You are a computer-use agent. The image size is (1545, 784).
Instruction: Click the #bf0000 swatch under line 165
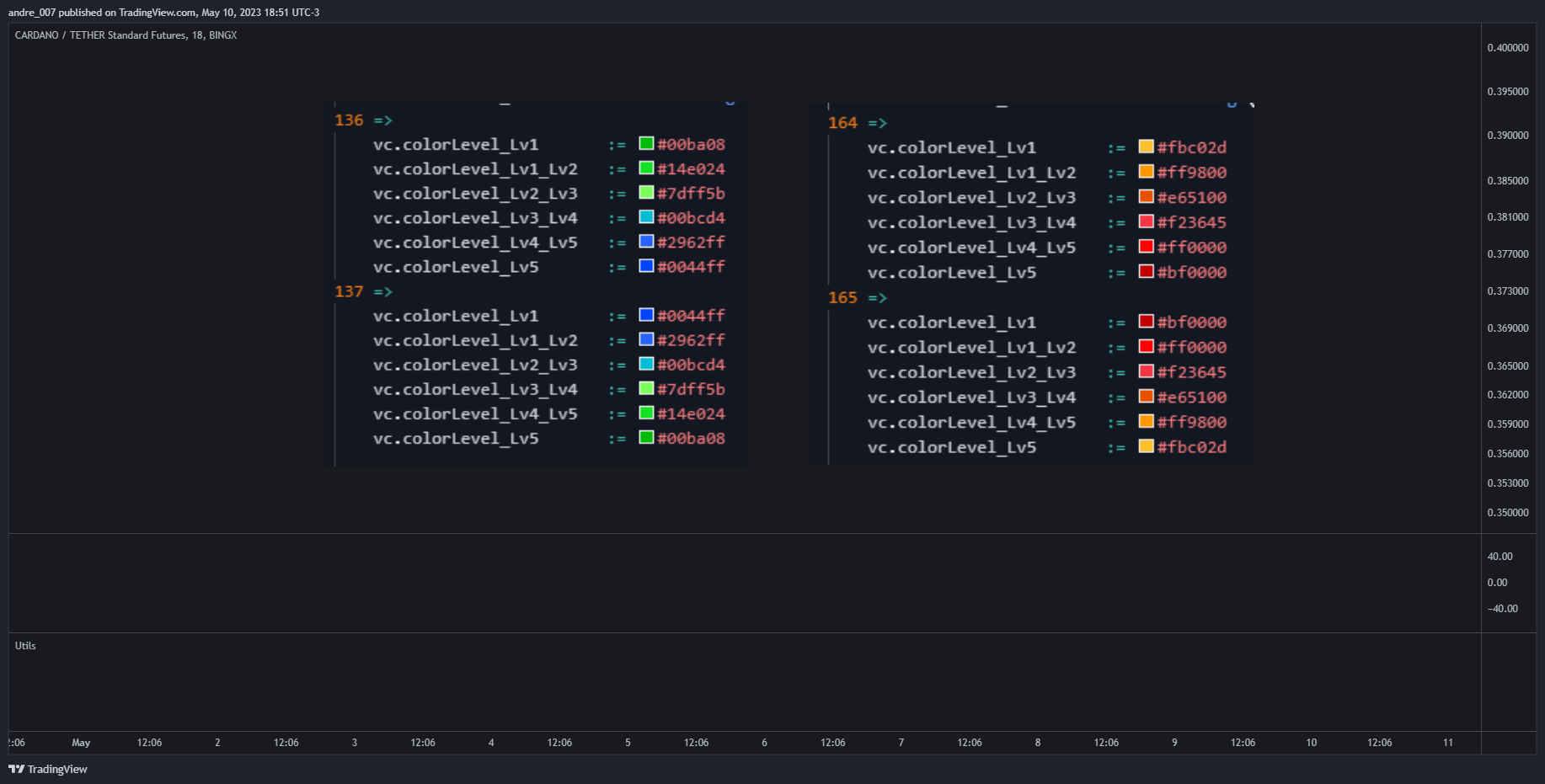[x=1146, y=321]
